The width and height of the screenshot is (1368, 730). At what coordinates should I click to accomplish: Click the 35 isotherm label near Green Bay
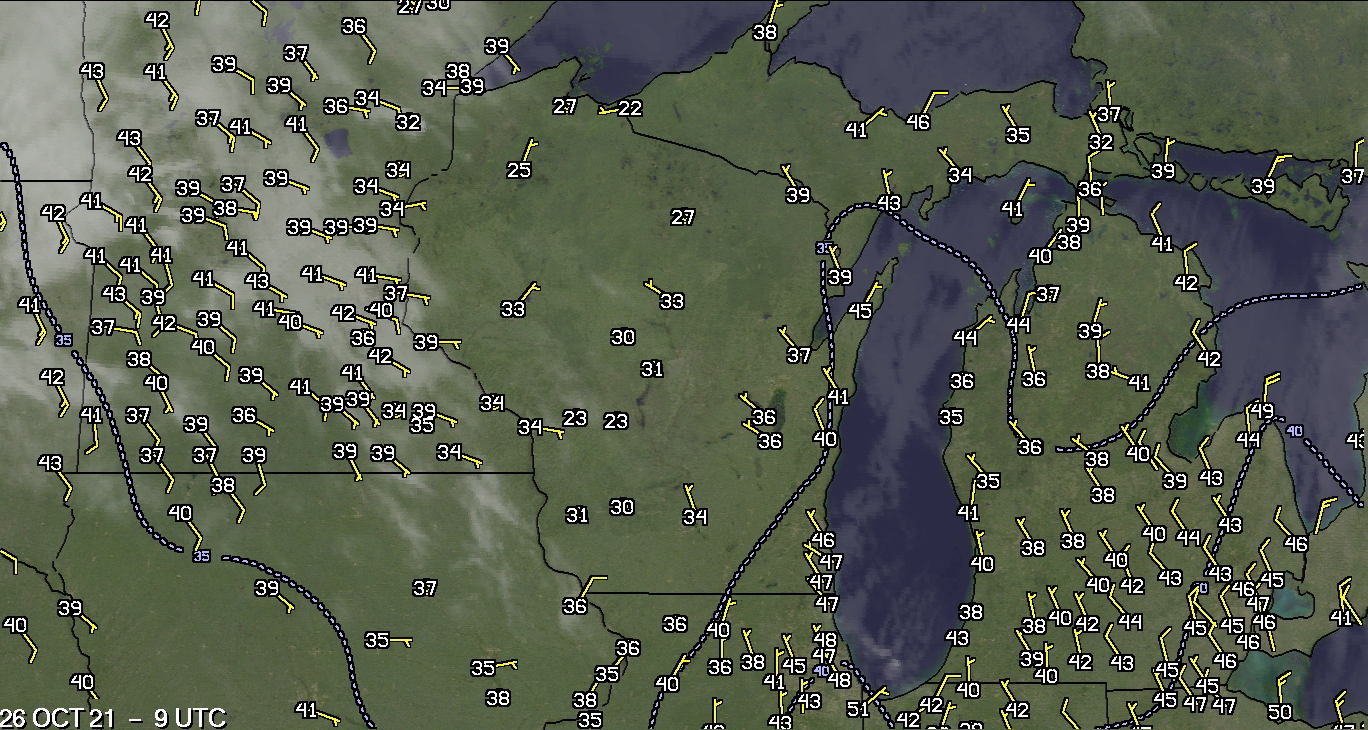pos(823,248)
